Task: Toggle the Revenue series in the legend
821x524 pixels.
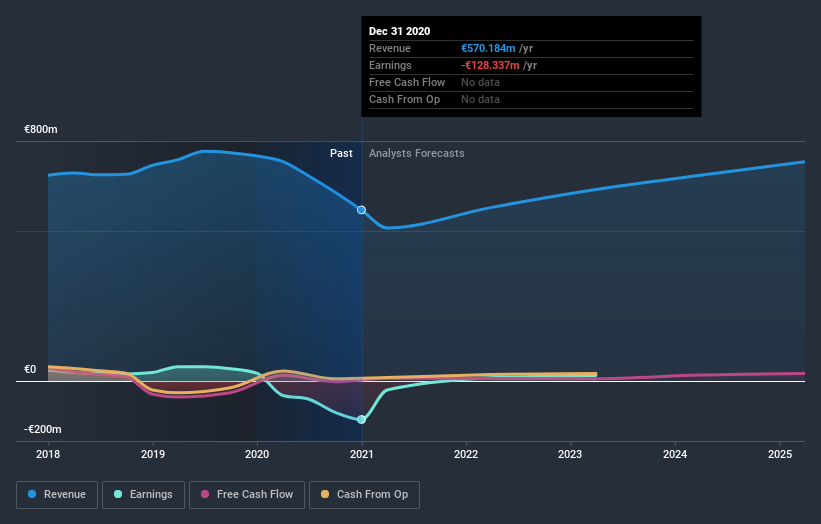Action: pos(57,495)
